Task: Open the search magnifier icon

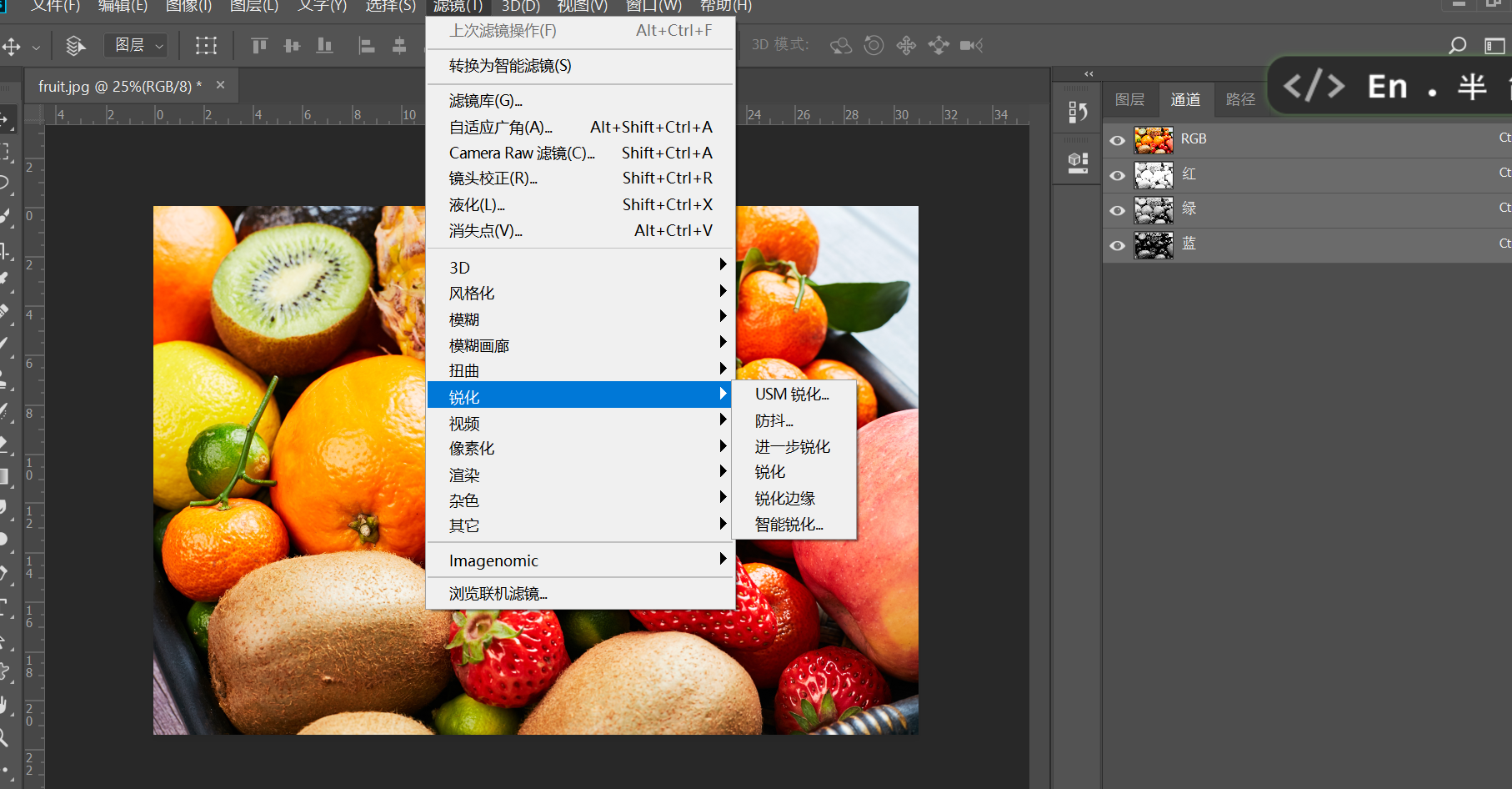Action: (x=1457, y=45)
